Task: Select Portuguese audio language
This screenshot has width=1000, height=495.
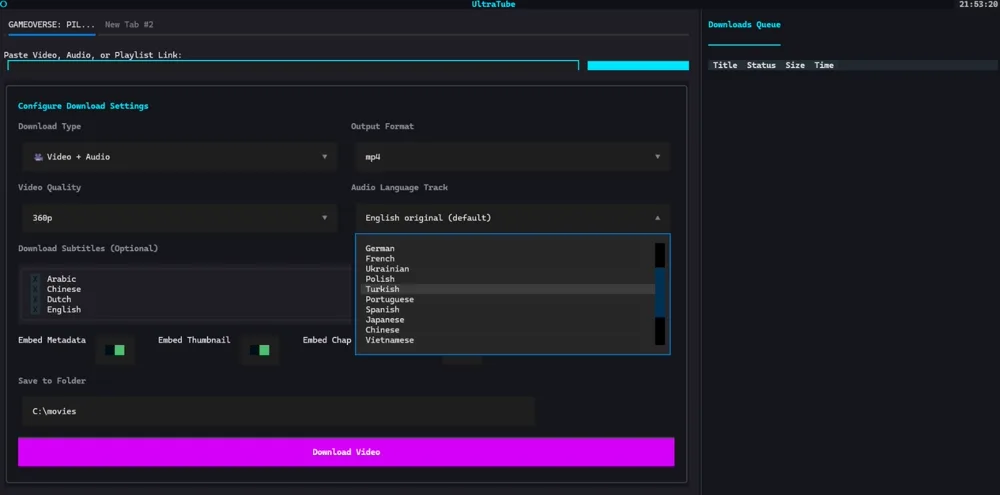Action: (x=508, y=300)
